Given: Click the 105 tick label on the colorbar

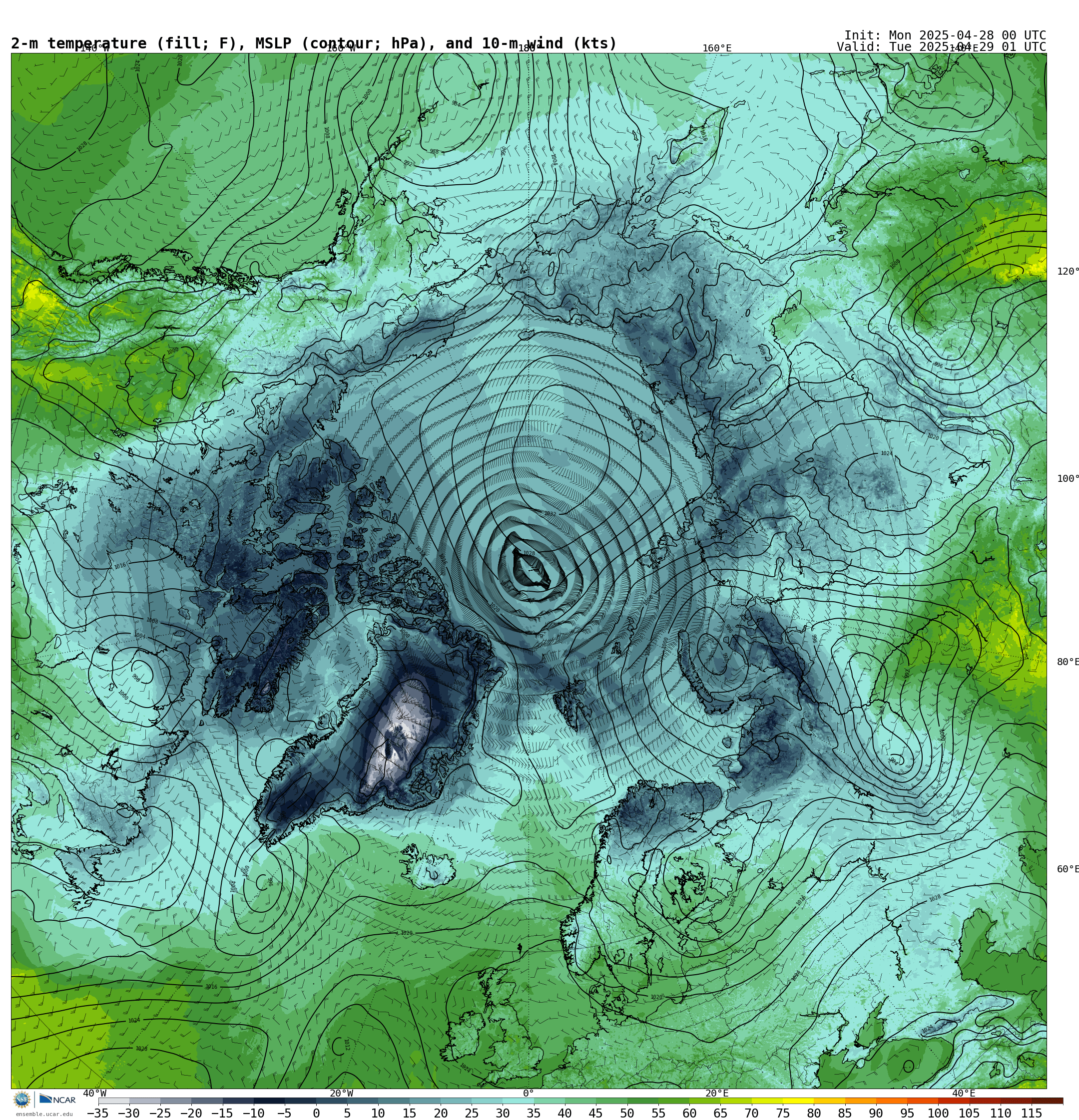Looking at the screenshot, I should pos(969,1113).
